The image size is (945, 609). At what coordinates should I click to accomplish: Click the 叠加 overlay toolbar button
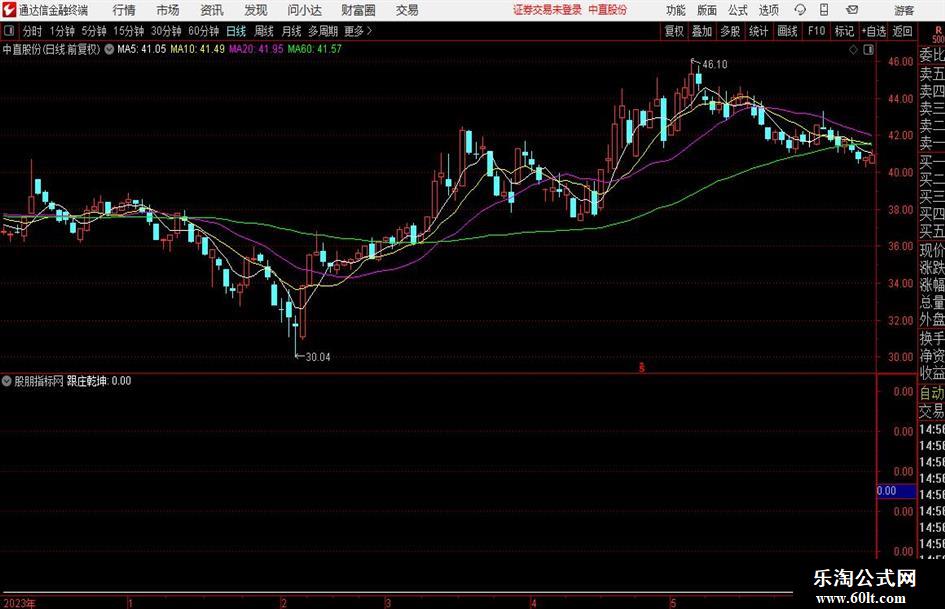pos(702,31)
